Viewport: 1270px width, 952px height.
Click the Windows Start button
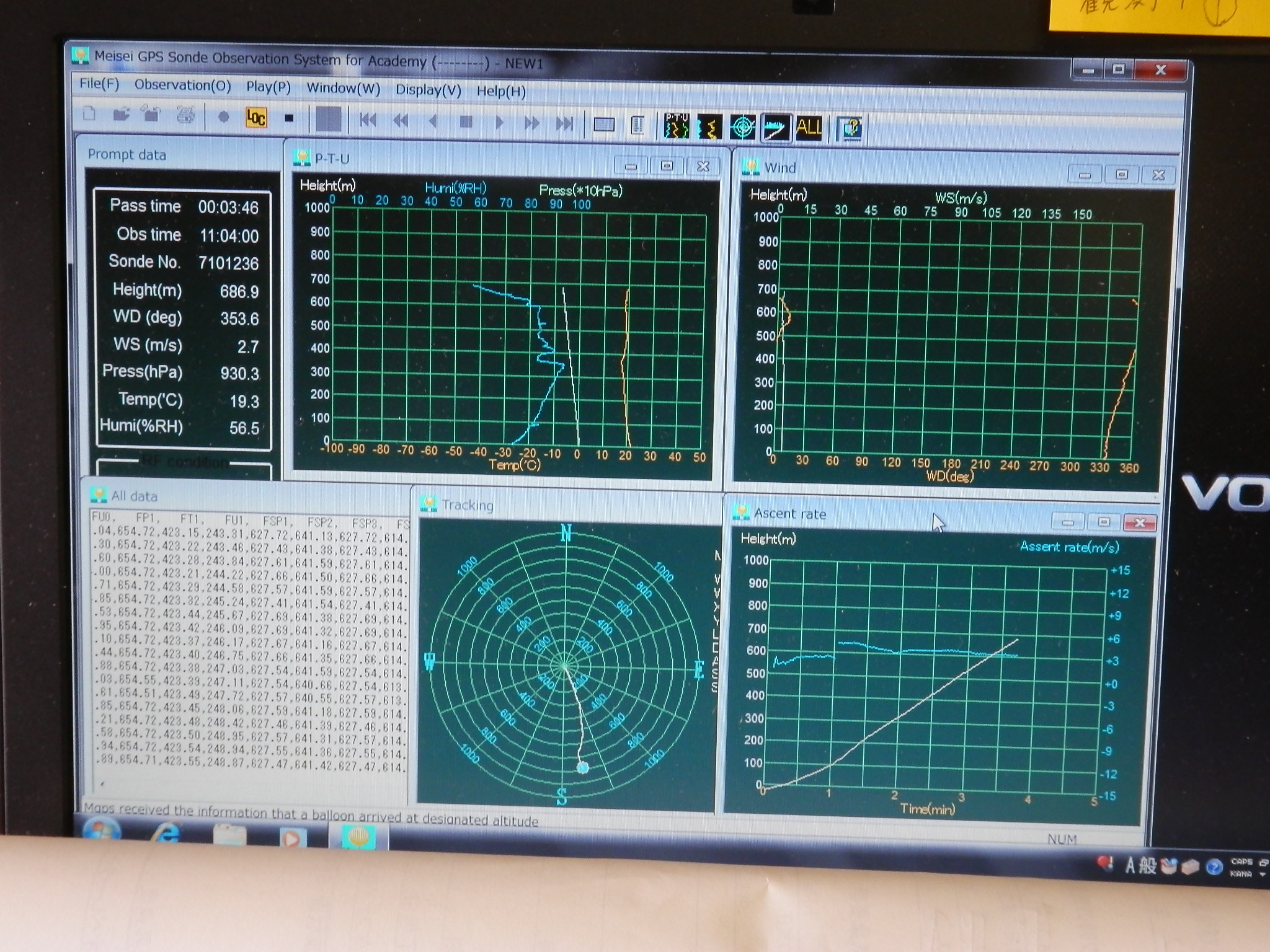pyautogui.click(x=102, y=832)
